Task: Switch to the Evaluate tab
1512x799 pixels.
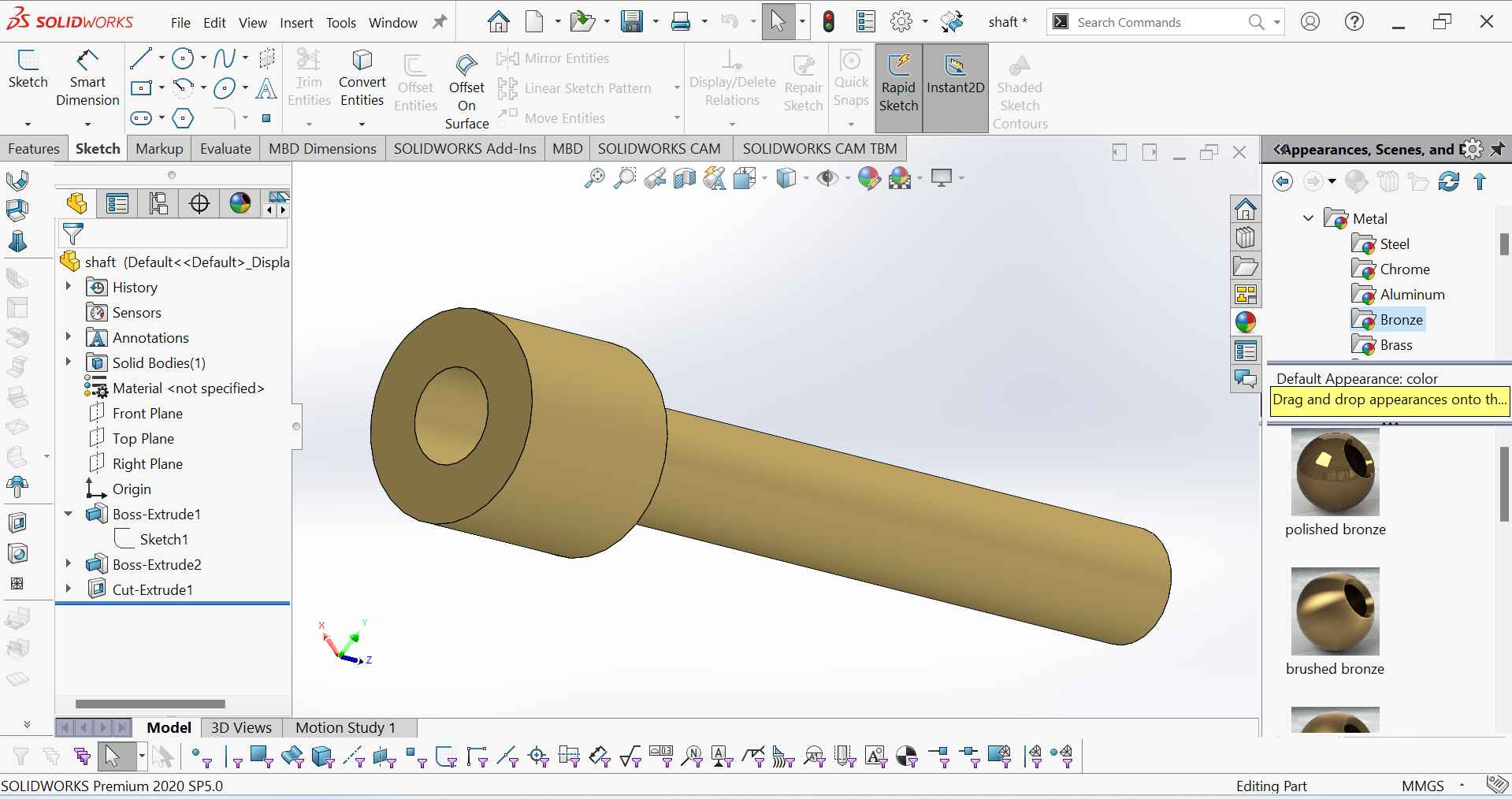Action: pos(225,149)
